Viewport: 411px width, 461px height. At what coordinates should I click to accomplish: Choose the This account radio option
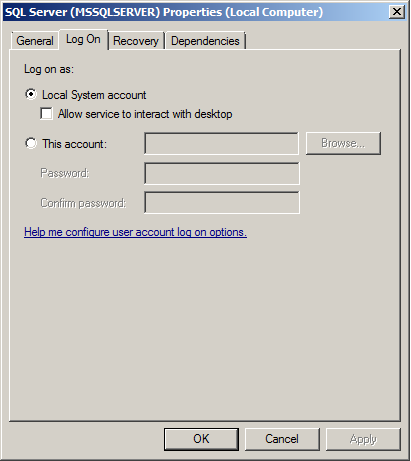[x=31, y=143]
